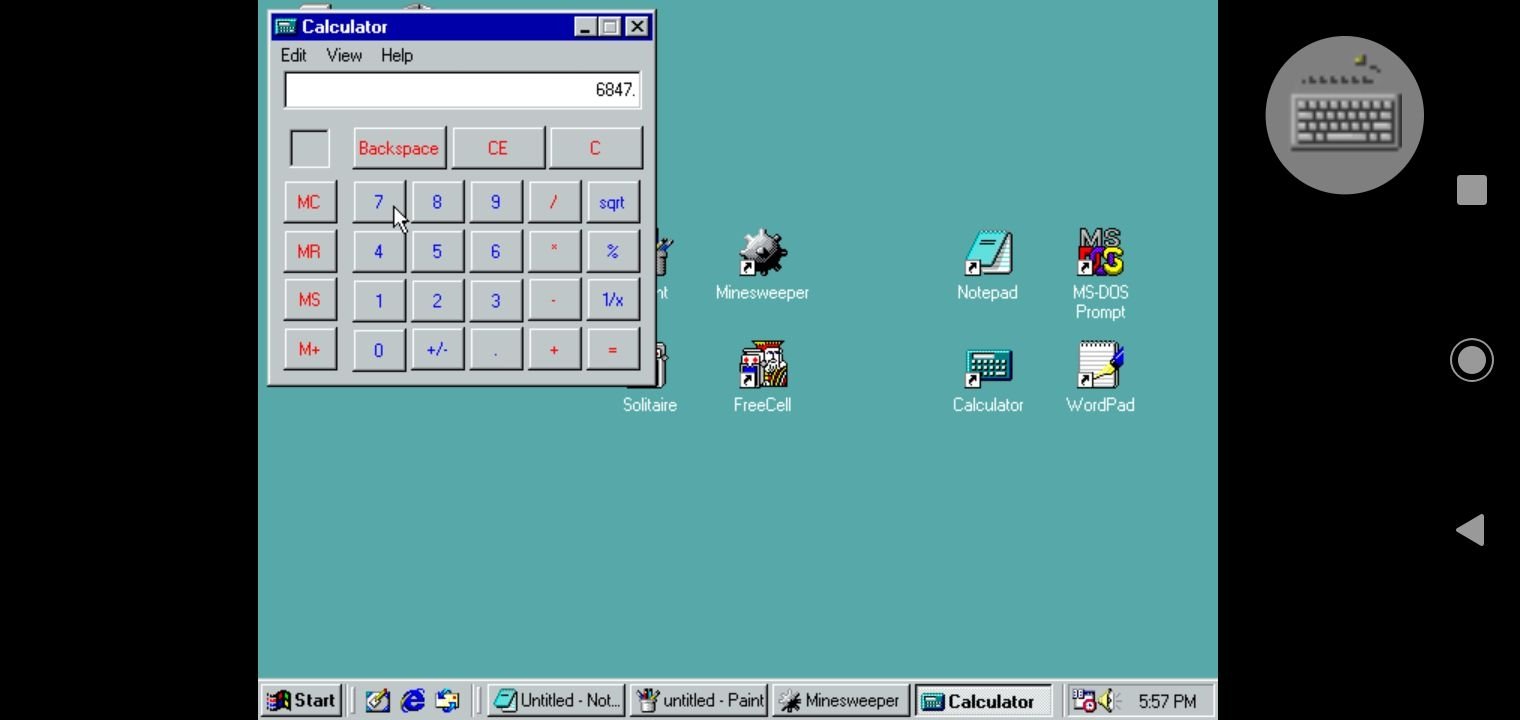Click digit 8 on the calculator
The image size is (1520, 720).
[437, 202]
